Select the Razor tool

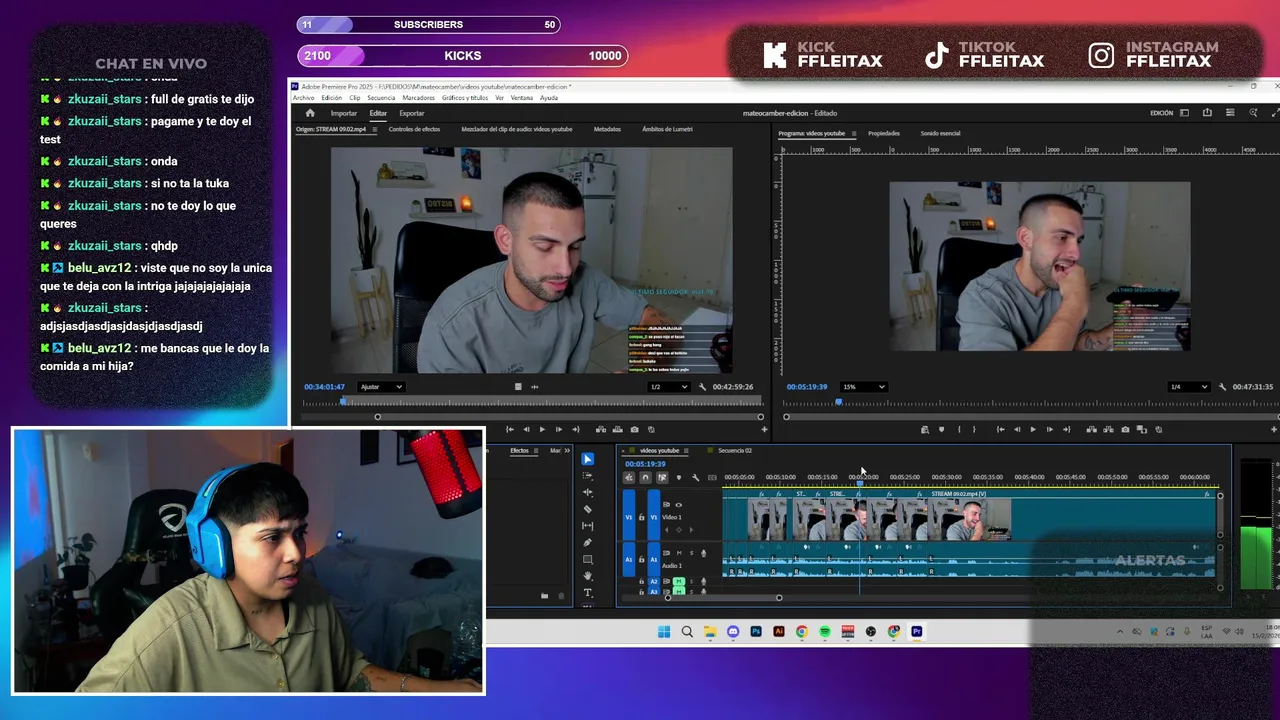pyautogui.click(x=588, y=509)
